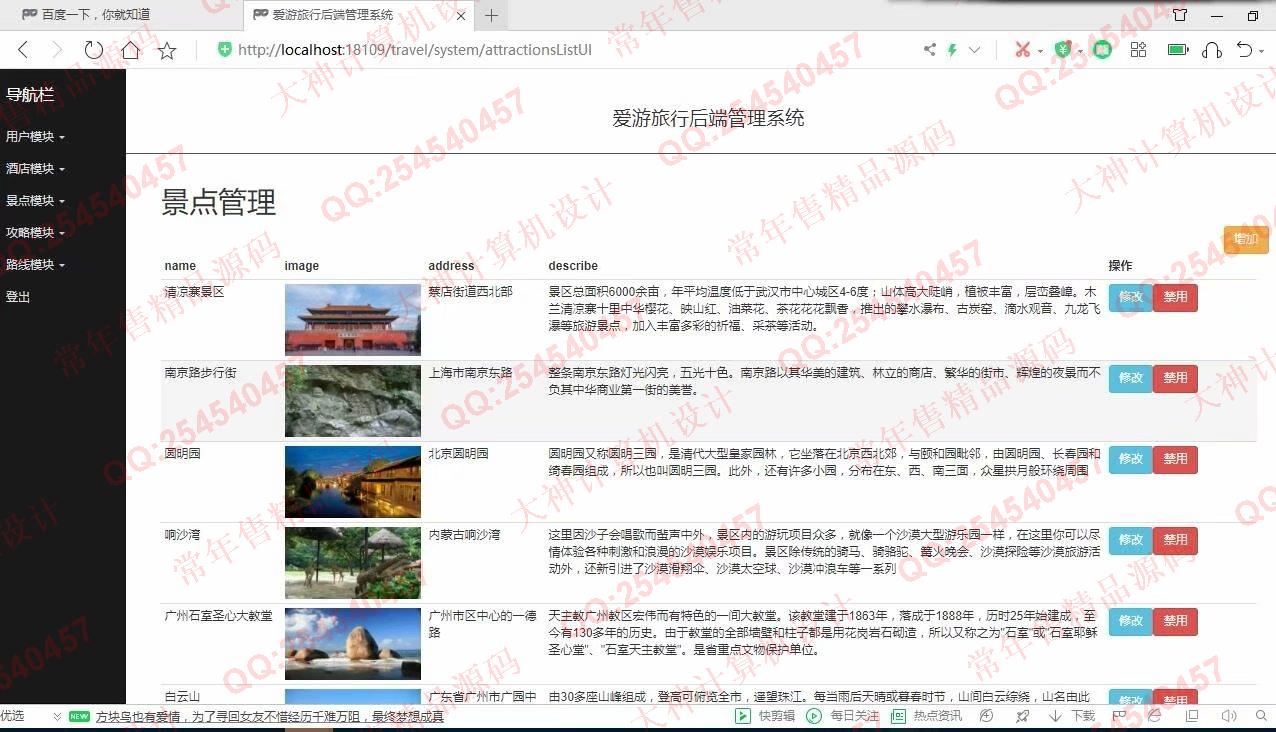Click 修改 for 清凉寨景区 row
The height and width of the screenshot is (732, 1276).
pos(1130,297)
